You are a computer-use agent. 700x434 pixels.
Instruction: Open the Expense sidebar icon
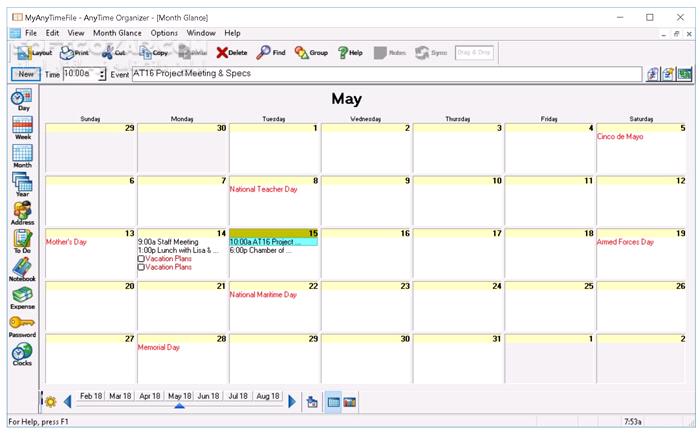tap(22, 298)
